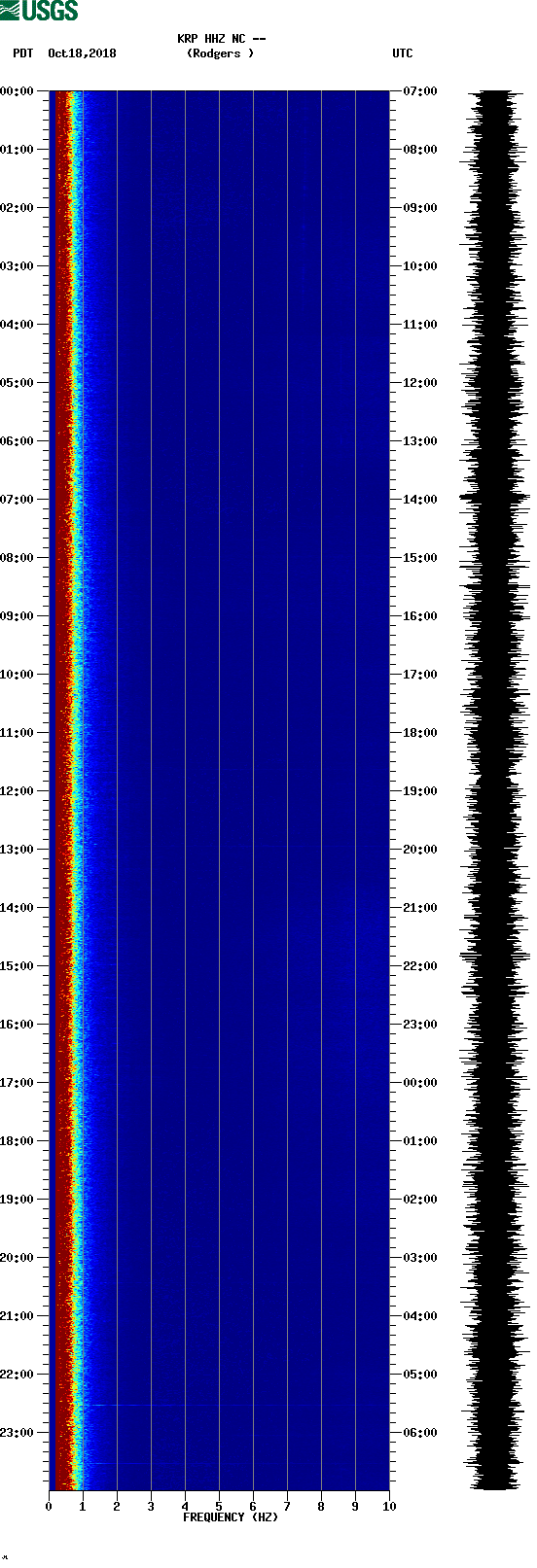Click the PDT time label '15:00'
Screen dimensions: 537x1568
[18, 966]
